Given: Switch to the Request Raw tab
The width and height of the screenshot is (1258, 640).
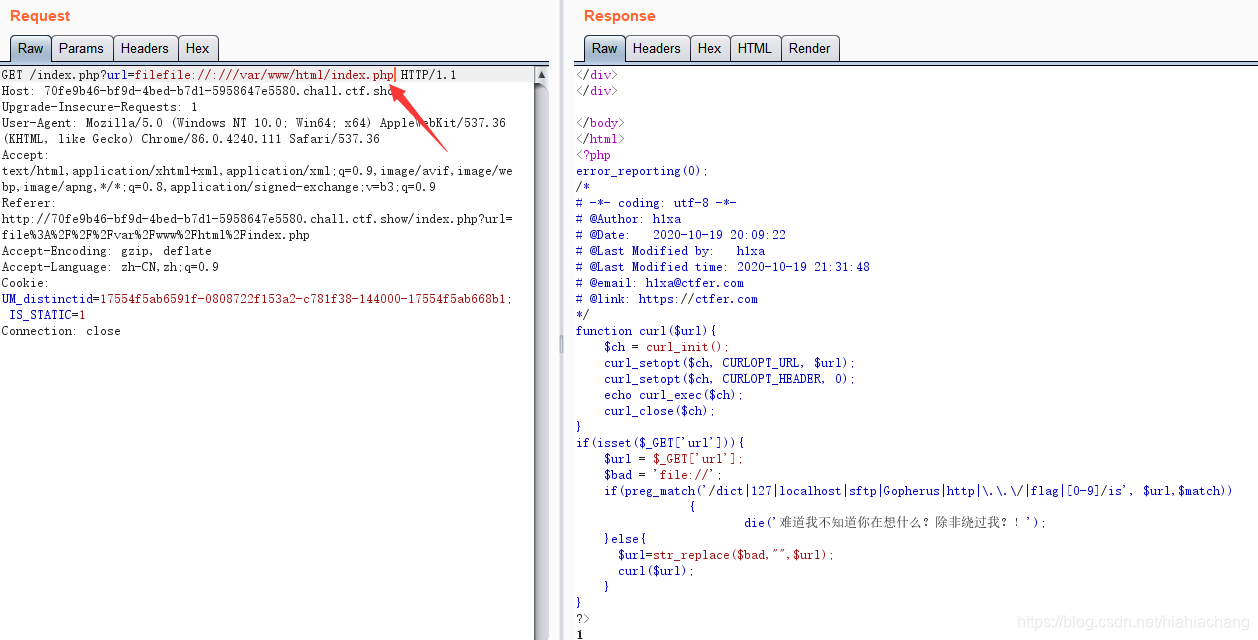Looking at the screenshot, I should pyautogui.click(x=31, y=48).
